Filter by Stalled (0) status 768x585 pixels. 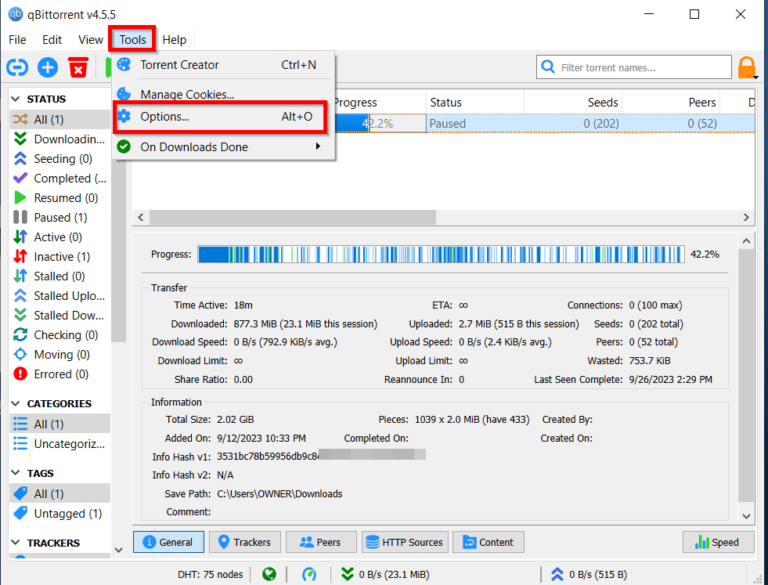coord(60,276)
